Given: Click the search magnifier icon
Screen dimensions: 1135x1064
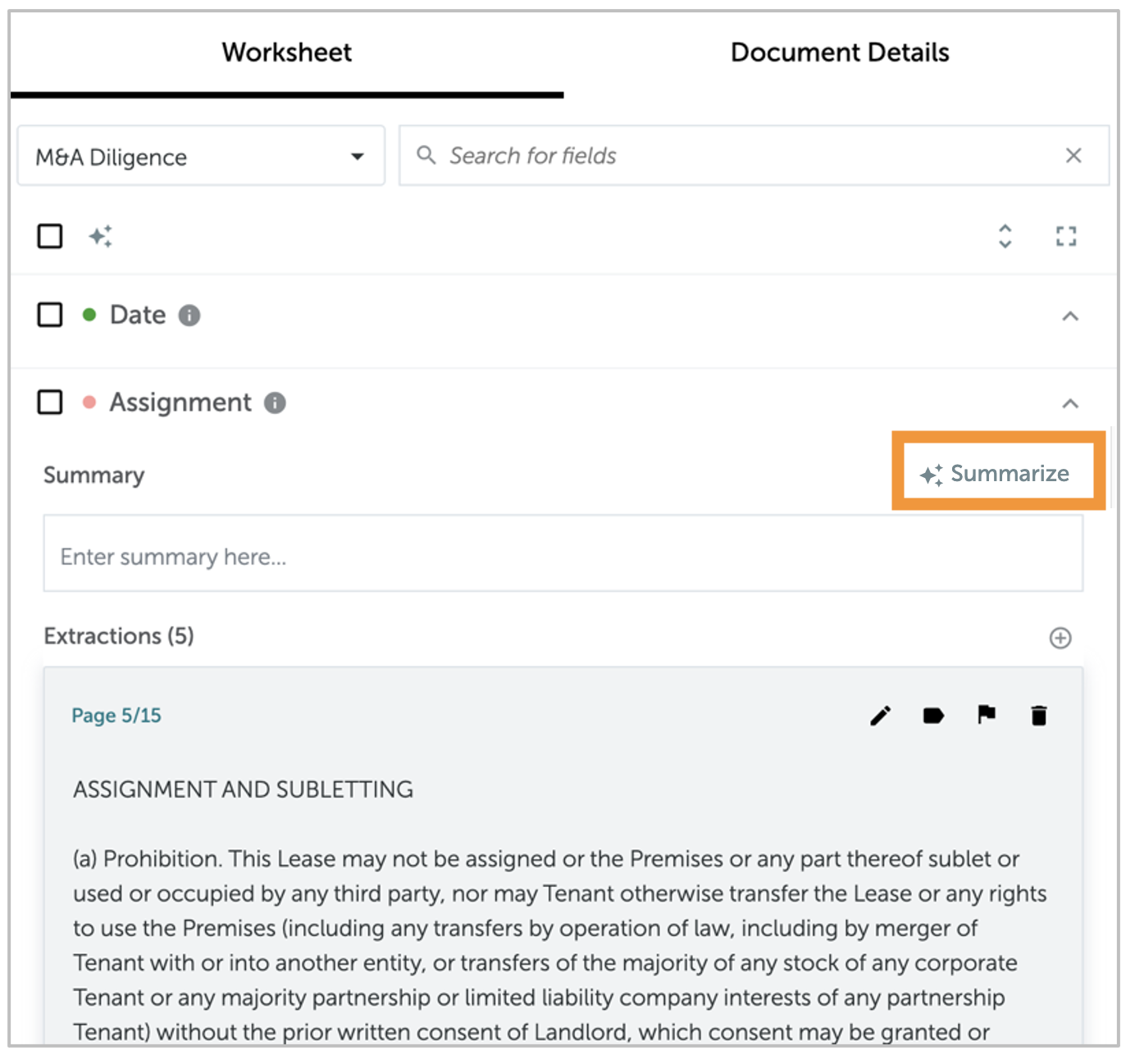Looking at the screenshot, I should click(x=426, y=155).
